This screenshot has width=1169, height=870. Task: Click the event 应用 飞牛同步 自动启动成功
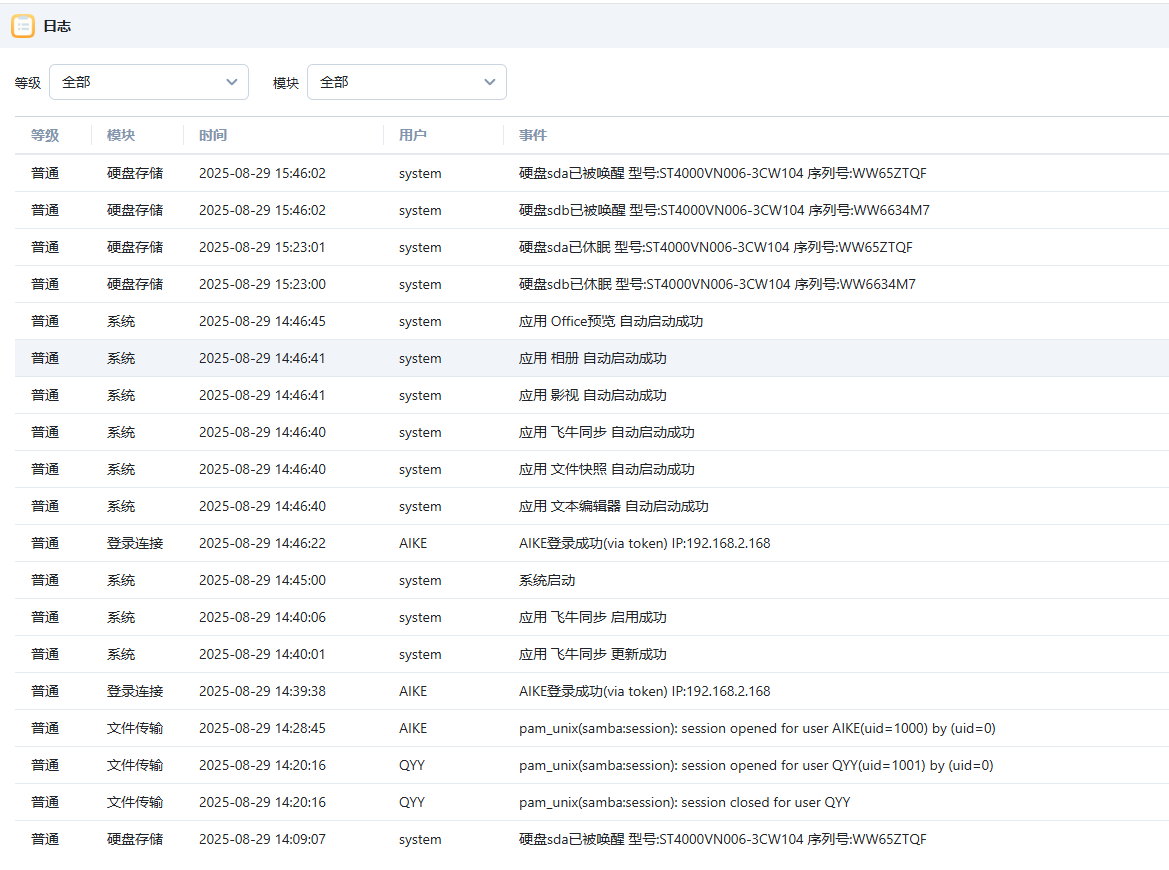point(607,432)
